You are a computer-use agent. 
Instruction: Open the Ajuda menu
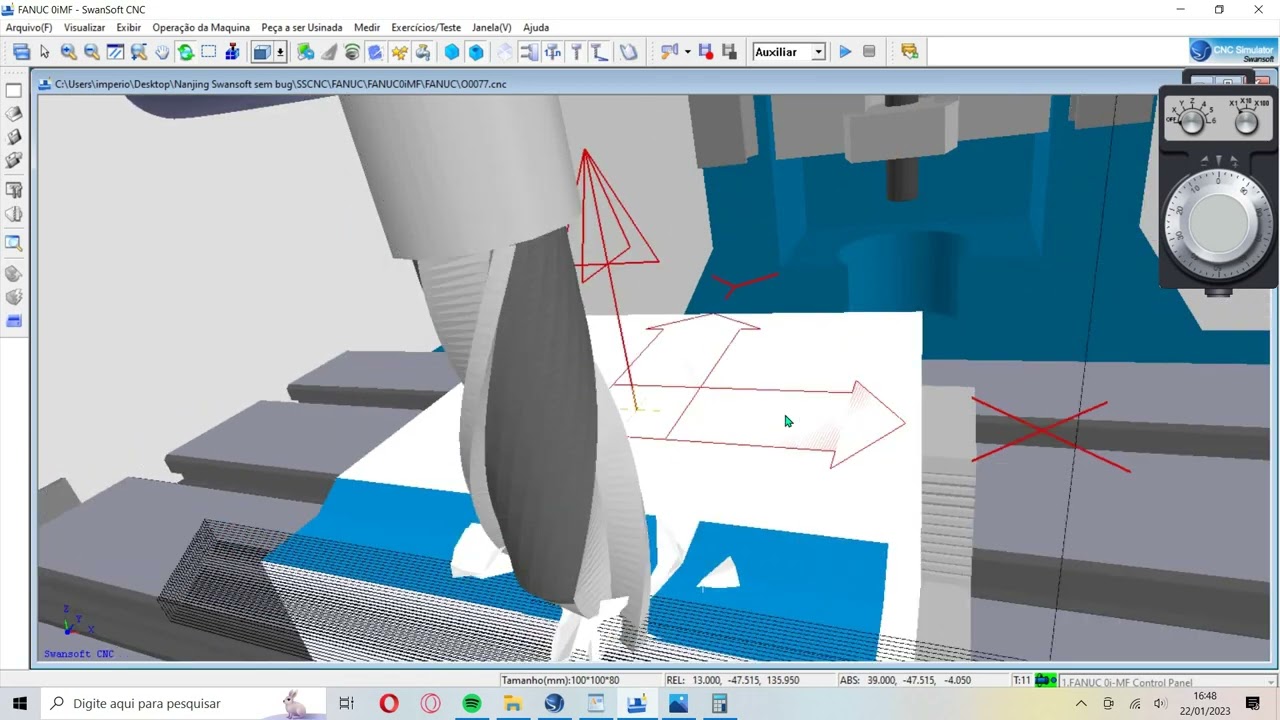tap(536, 27)
